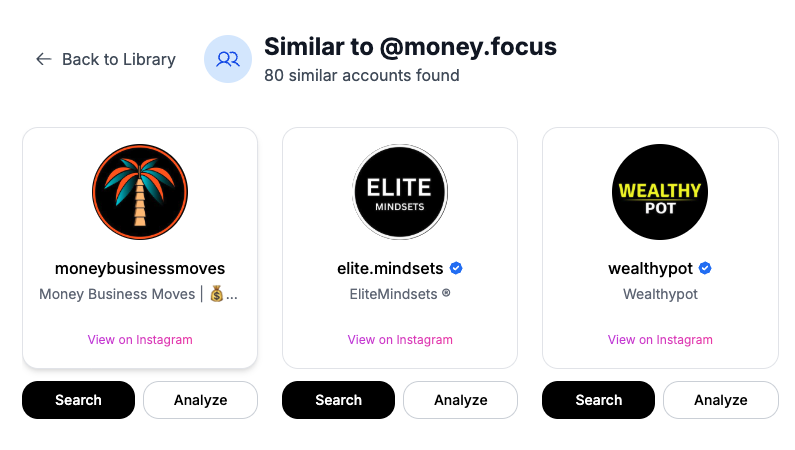The width and height of the screenshot is (795, 450).
Task: Open the Wealthy Pot profile picture
Action: 660,192
